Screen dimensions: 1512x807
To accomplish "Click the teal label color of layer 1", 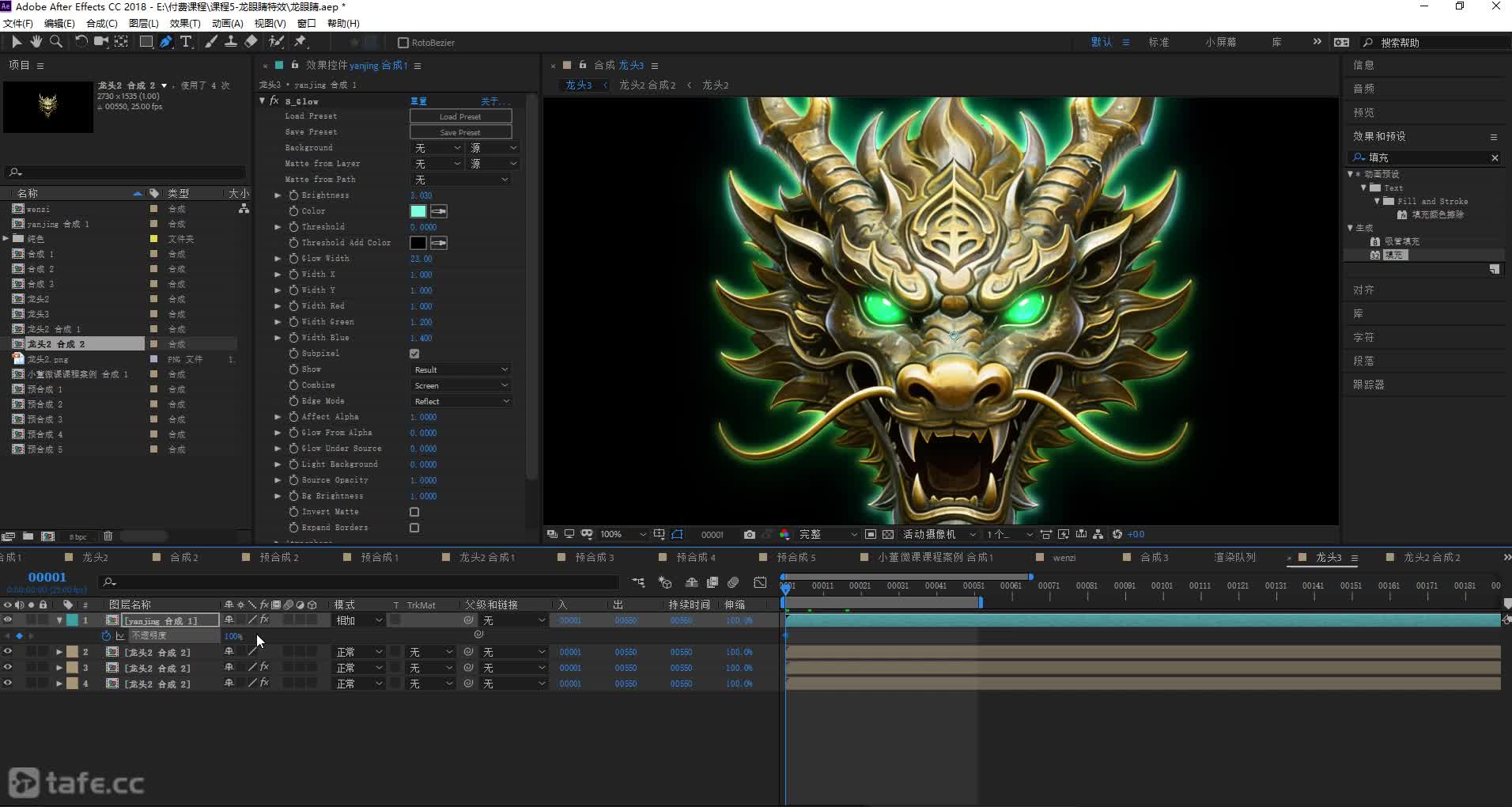I will 72,620.
